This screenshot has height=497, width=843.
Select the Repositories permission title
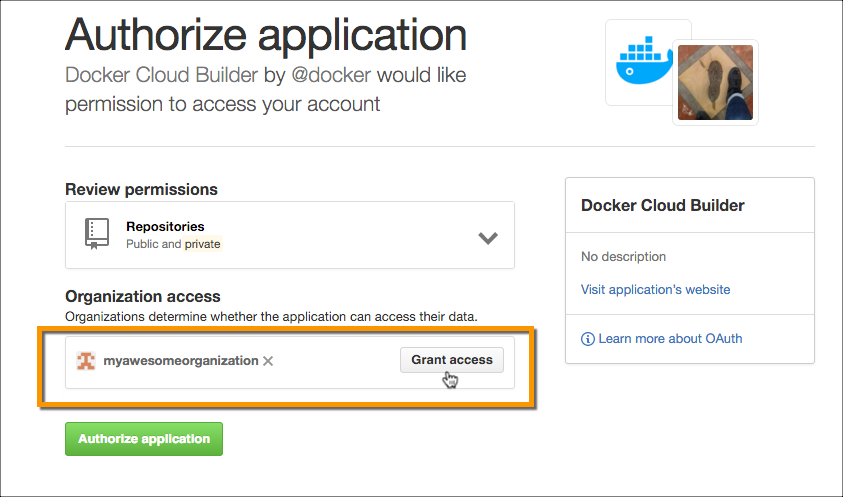pos(165,227)
